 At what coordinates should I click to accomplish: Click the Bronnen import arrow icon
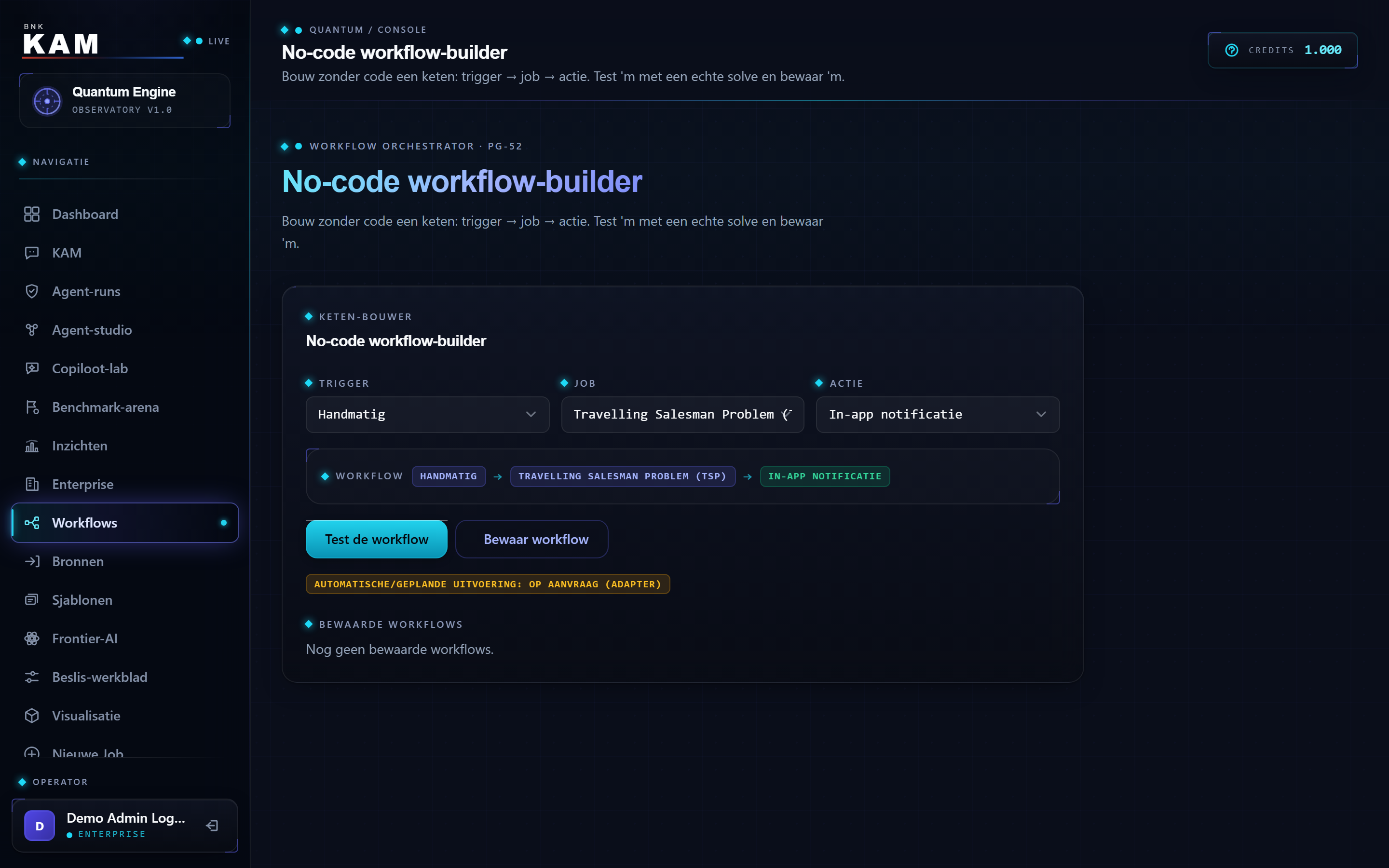point(31,561)
